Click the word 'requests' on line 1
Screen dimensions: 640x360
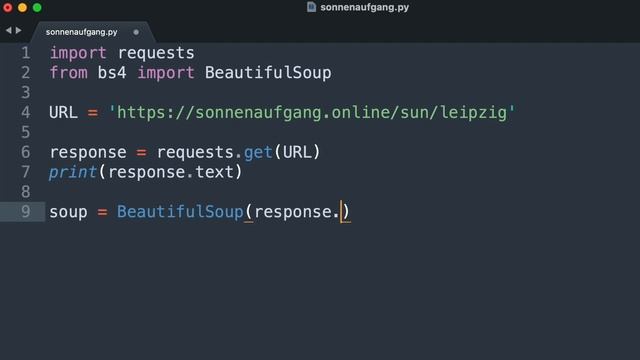coord(156,53)
